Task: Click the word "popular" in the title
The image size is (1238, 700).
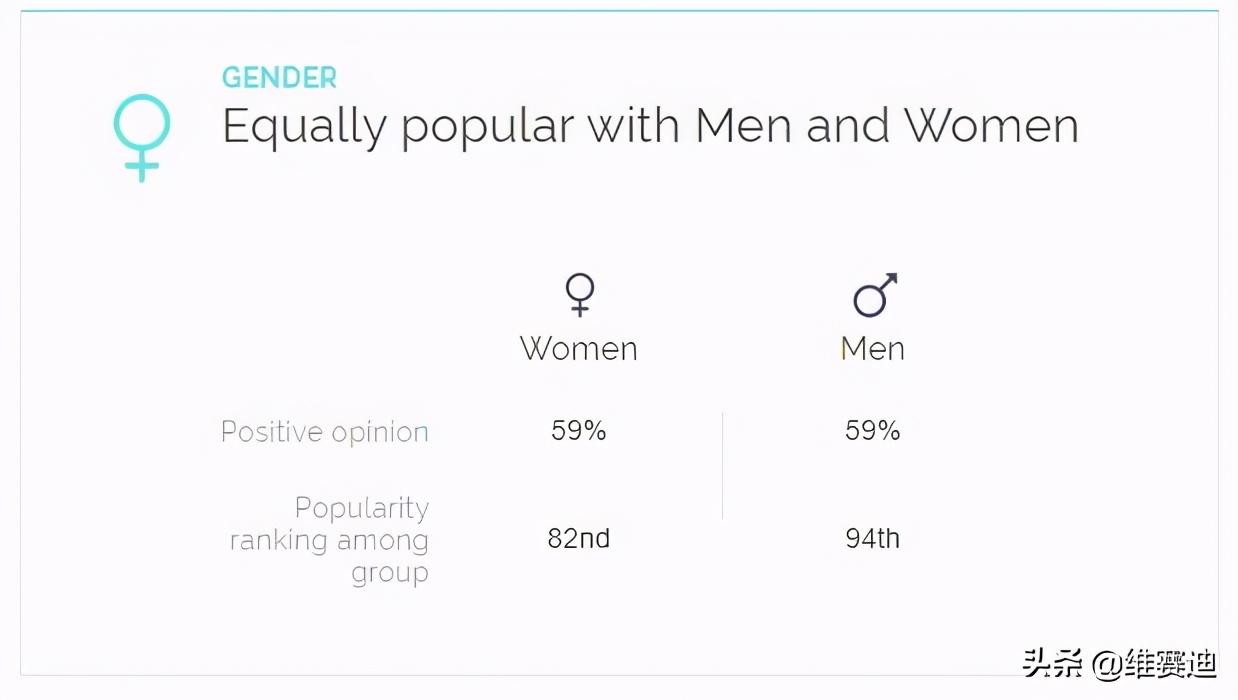Action: [487, 127]
